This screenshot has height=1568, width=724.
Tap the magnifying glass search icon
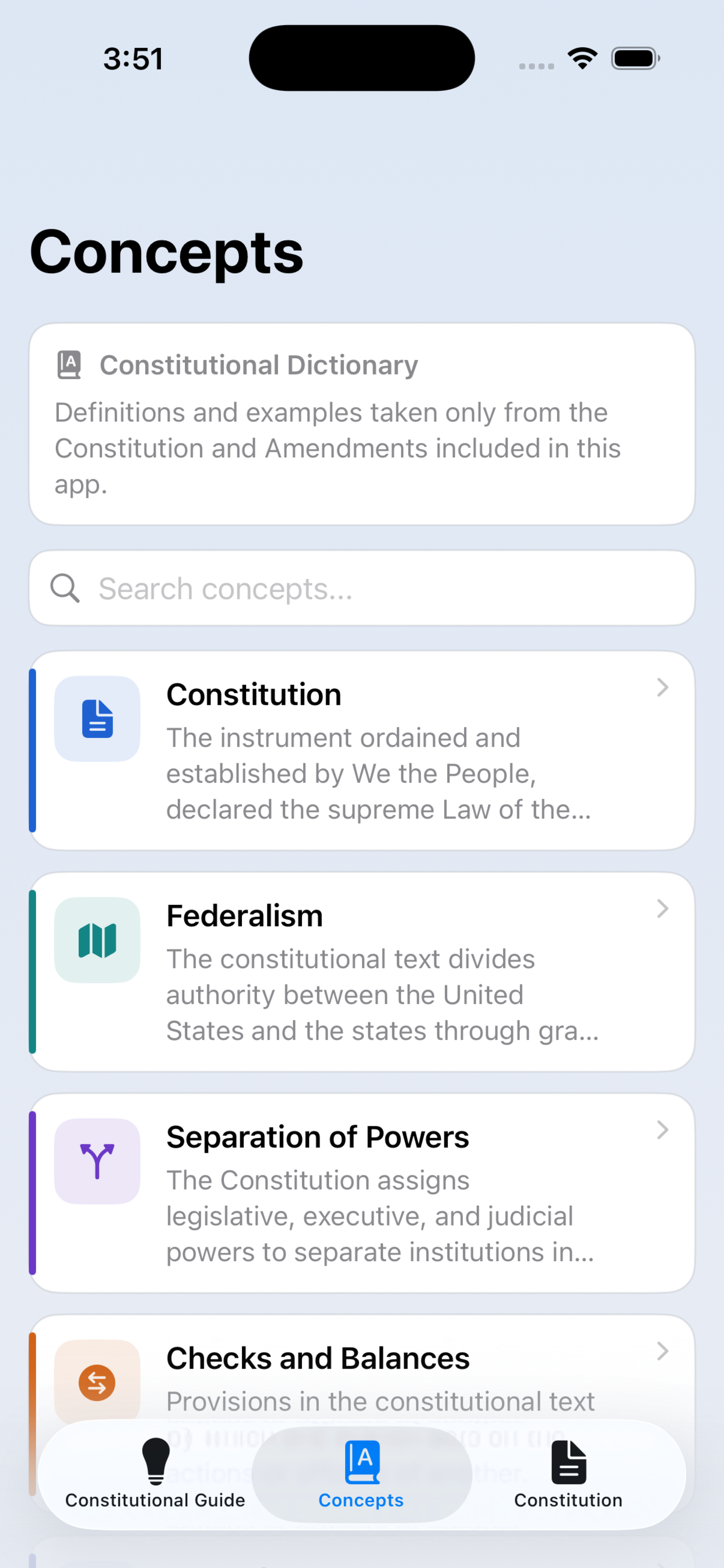pyautogui.click(x=65, y=589)
